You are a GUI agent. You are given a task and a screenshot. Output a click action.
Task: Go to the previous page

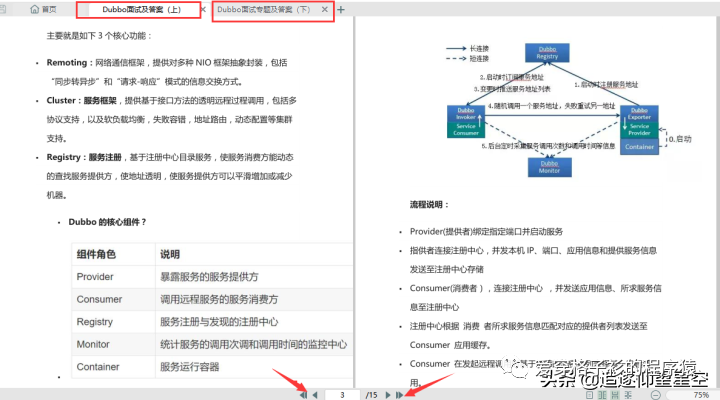pyautogui.click(x=315, y=395)
